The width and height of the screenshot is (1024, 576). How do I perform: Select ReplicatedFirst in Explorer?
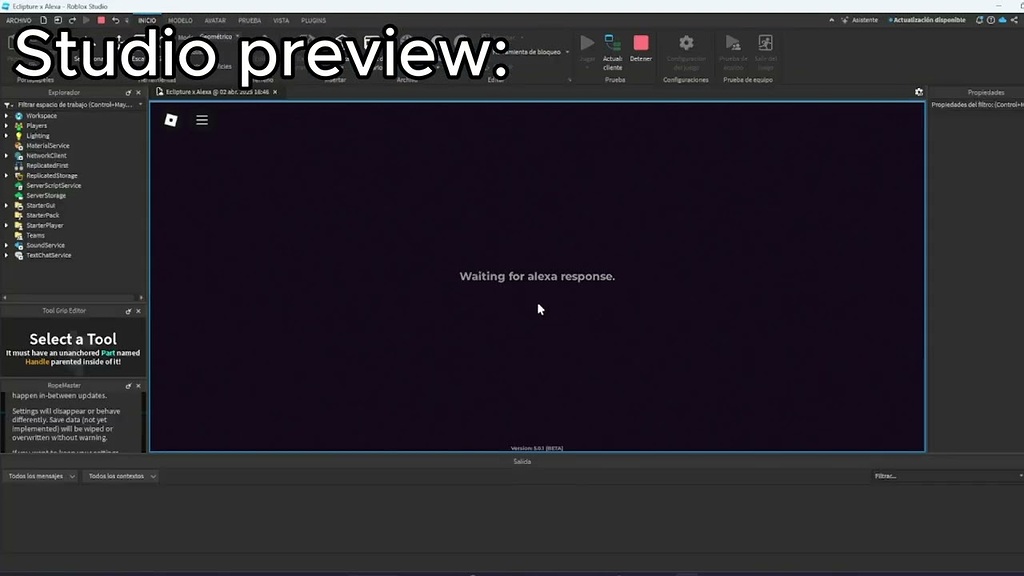point(47,166)
